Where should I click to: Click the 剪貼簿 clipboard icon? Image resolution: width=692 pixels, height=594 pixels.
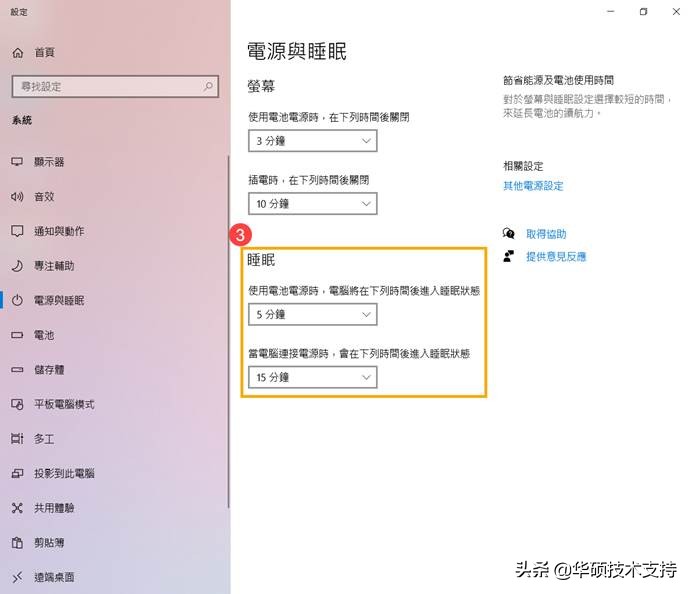pyautogui.click(x=17, y=542)
